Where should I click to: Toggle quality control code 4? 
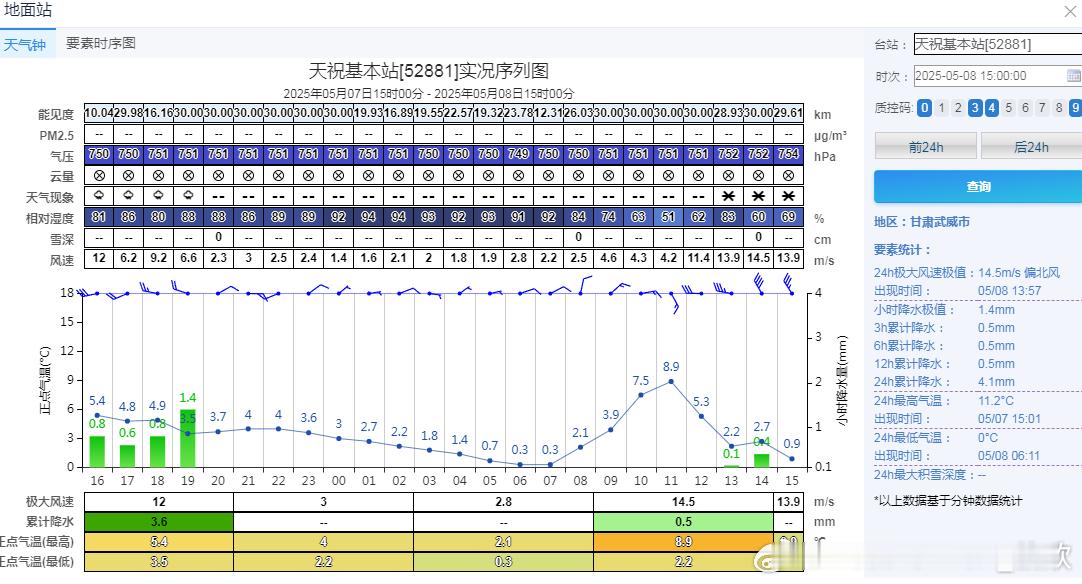992,108
